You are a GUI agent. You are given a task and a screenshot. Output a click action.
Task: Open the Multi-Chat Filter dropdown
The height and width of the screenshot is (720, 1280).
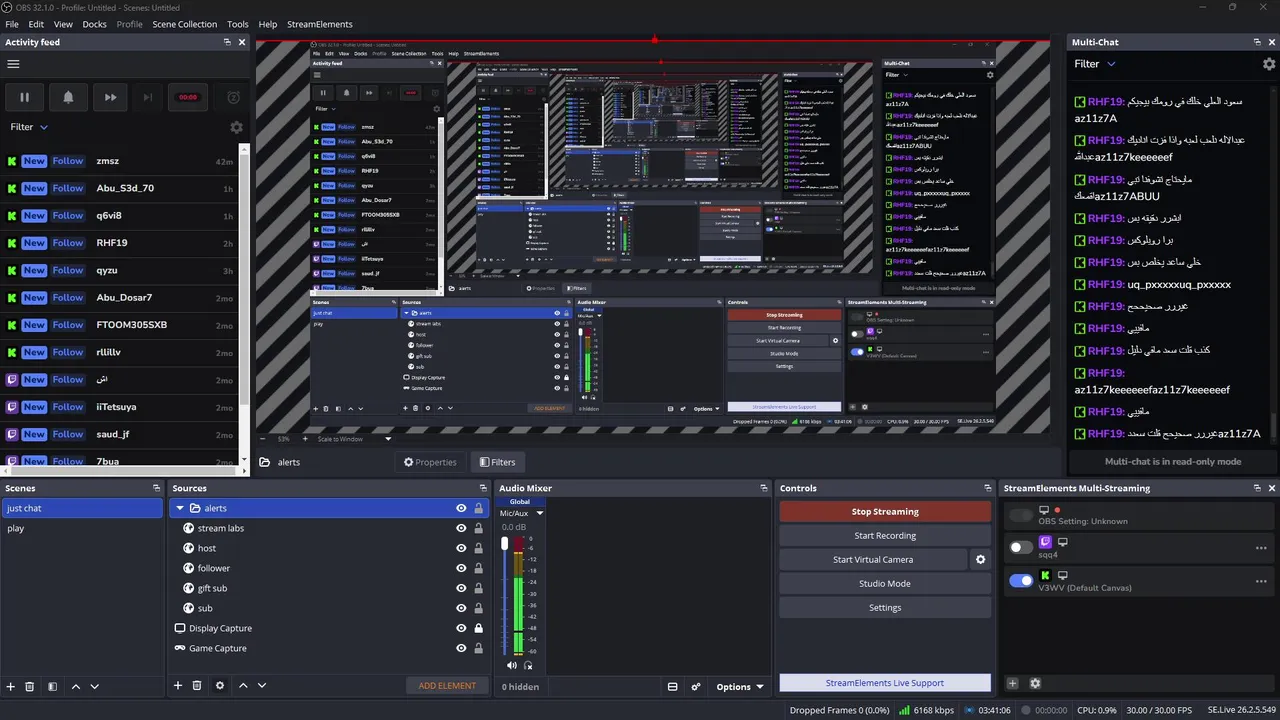click(x=1095, y=64)
